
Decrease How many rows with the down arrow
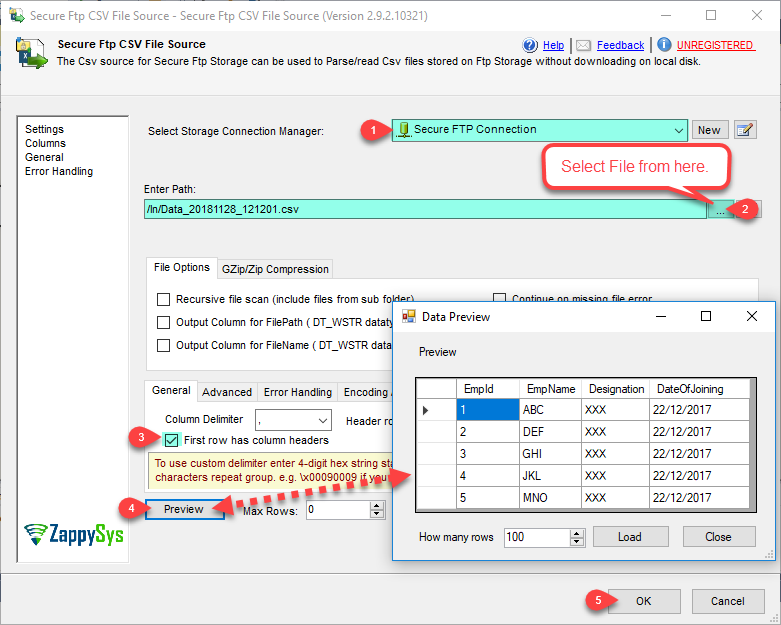pos(577,541)
